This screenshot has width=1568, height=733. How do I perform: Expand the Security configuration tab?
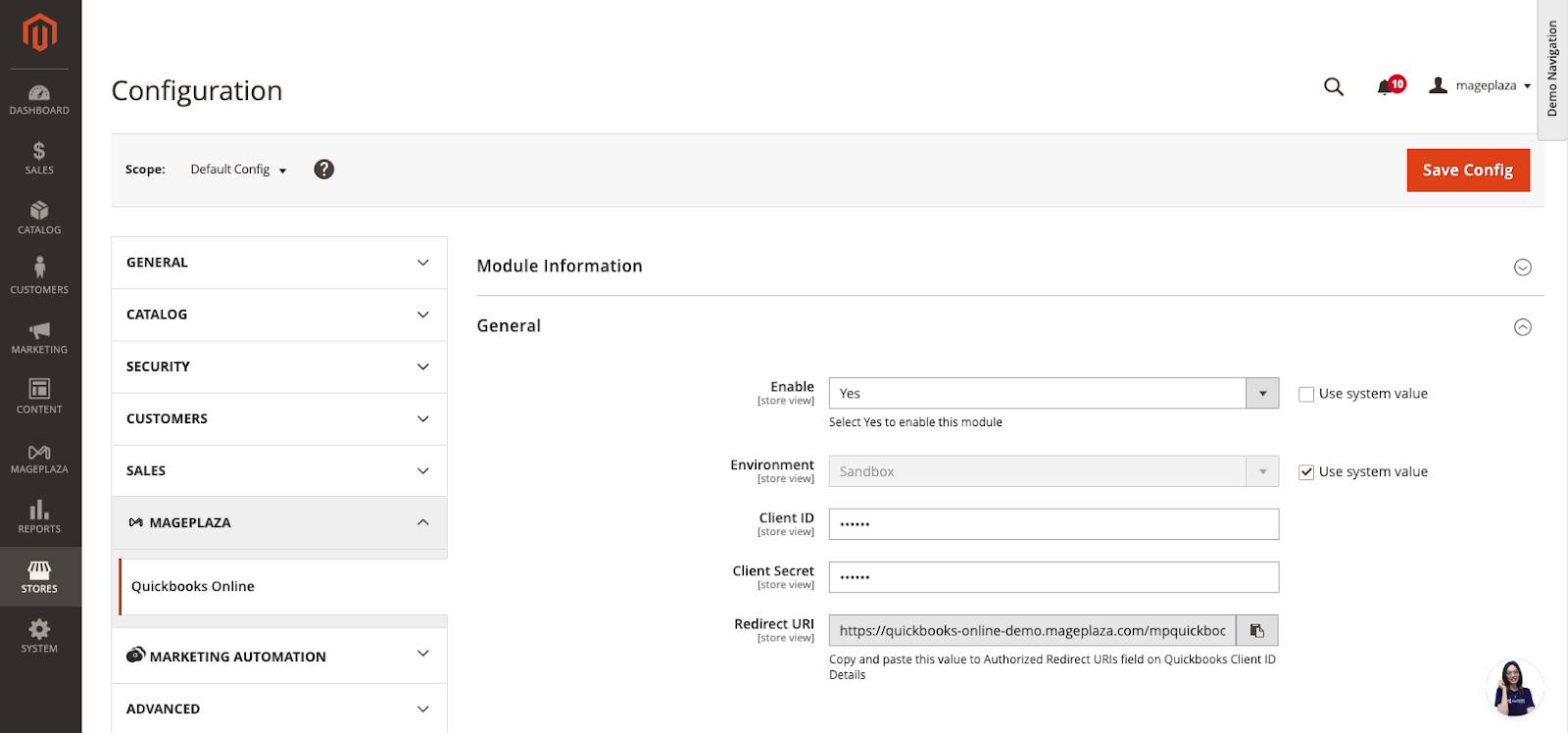click(x=279, y=366)
